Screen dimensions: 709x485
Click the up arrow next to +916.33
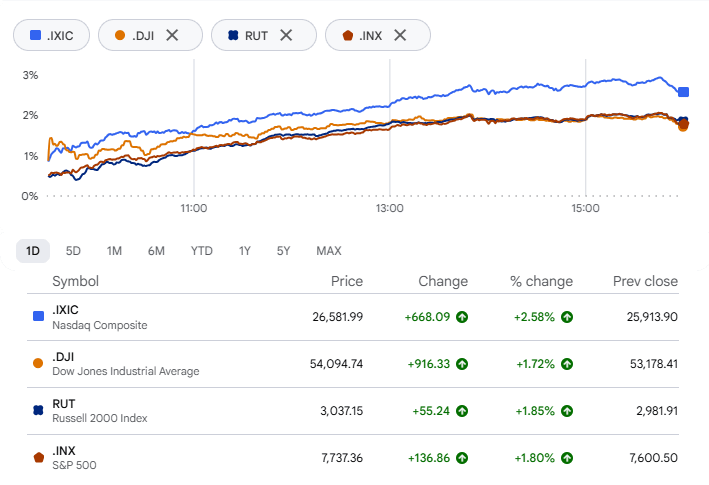[x=462, y=364]
